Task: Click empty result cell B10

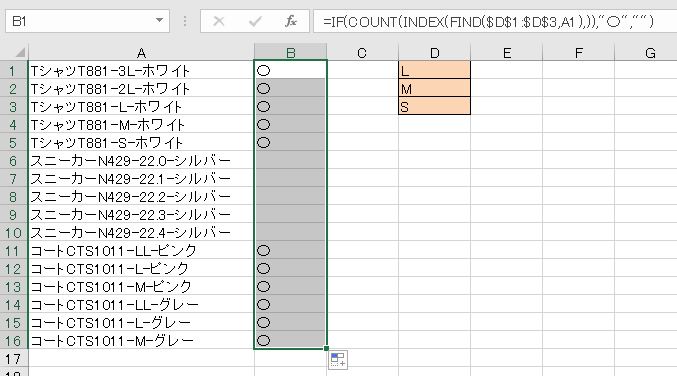Action: [291, 233]
